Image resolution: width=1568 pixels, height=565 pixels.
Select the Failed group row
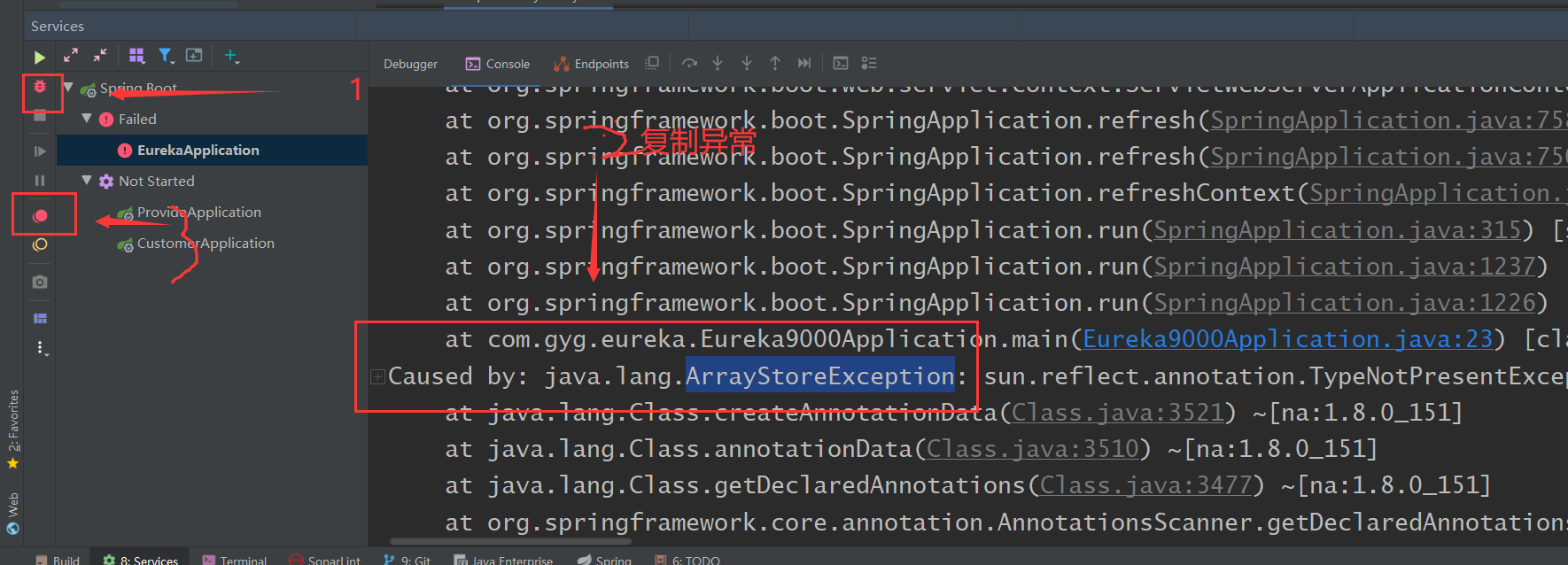pos(212,119)
